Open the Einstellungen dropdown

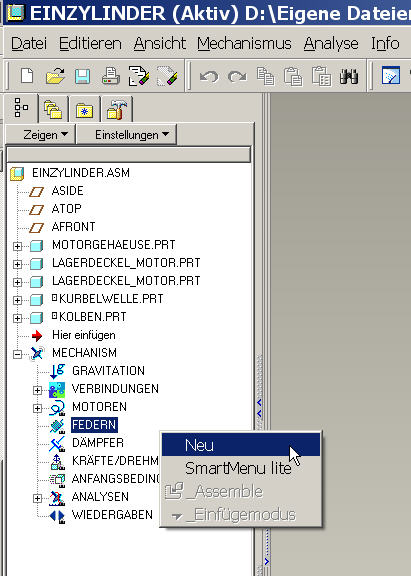127,135
